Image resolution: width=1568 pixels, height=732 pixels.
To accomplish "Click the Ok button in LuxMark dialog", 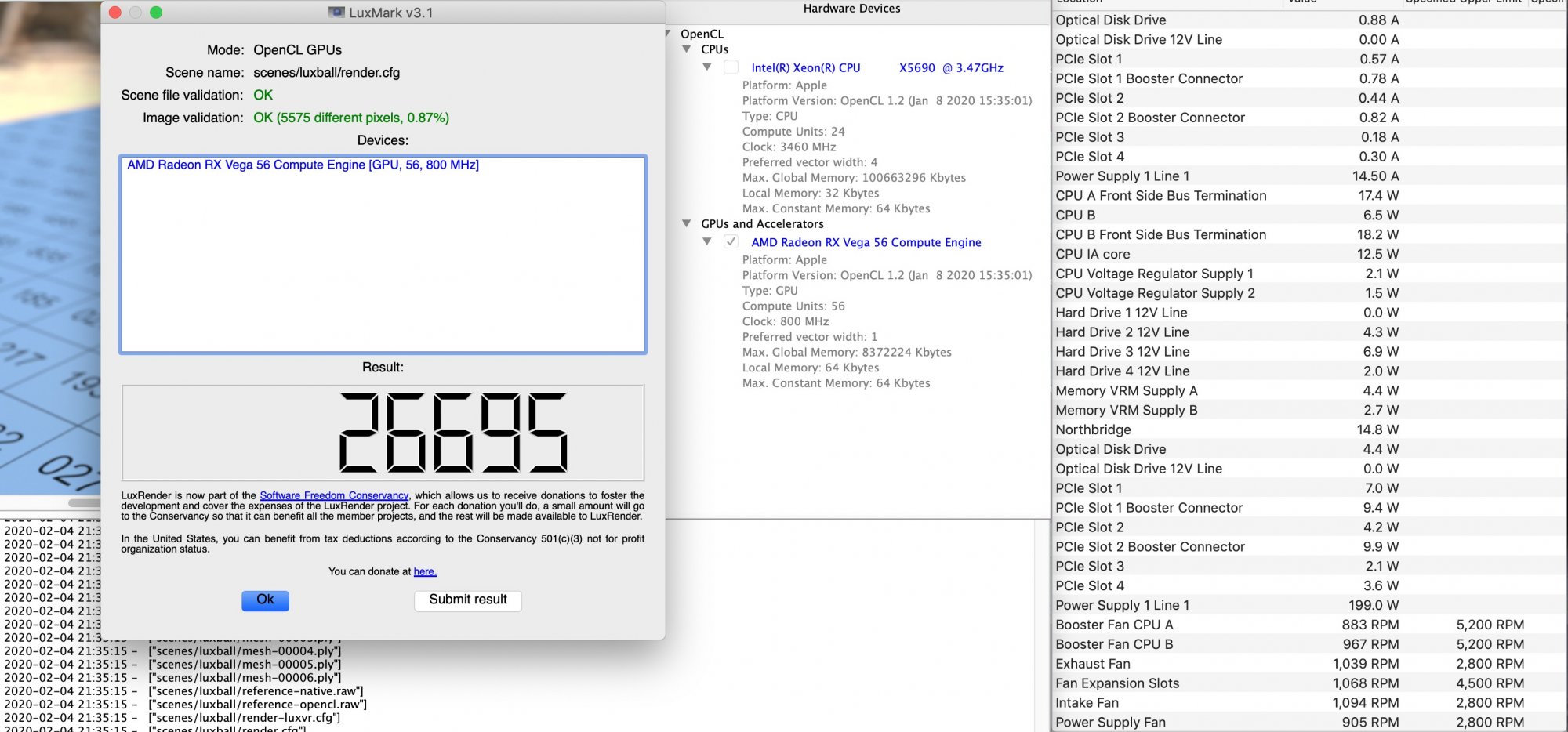I will pos(265,600).
